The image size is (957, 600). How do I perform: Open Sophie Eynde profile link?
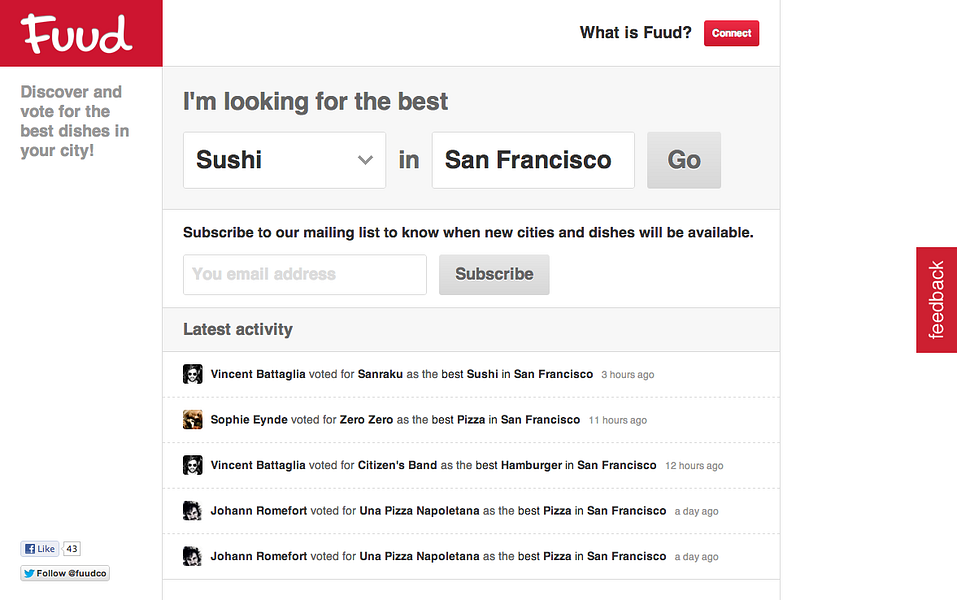coord(249,420)
